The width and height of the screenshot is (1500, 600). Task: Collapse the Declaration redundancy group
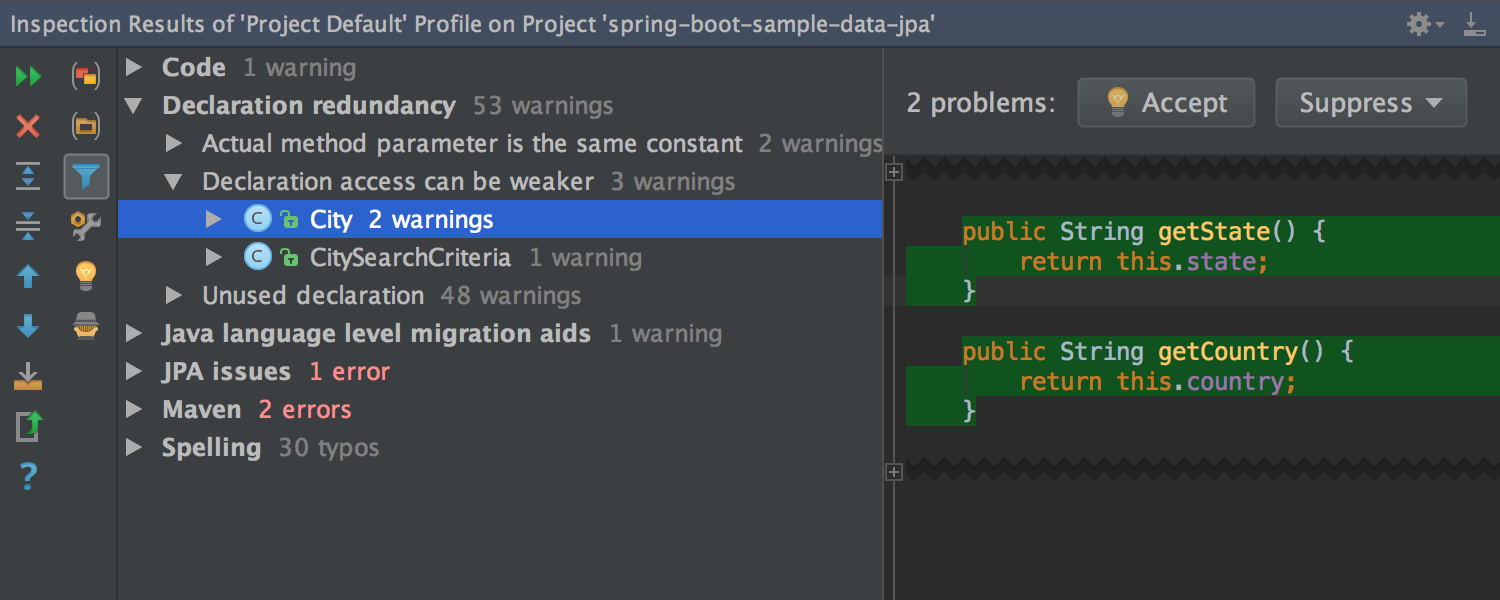click(x=134, y=106)
